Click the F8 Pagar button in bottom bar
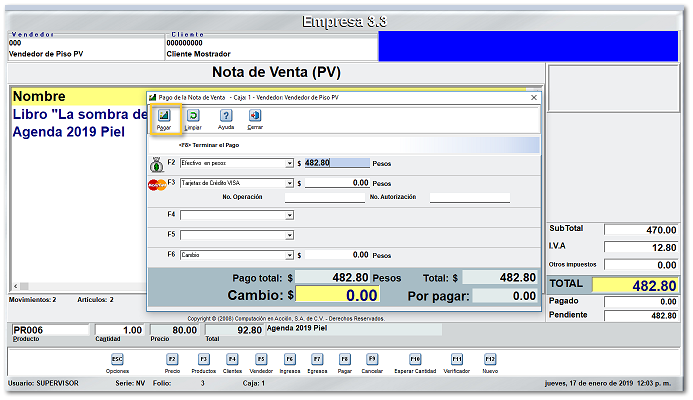 coord(344,358)
